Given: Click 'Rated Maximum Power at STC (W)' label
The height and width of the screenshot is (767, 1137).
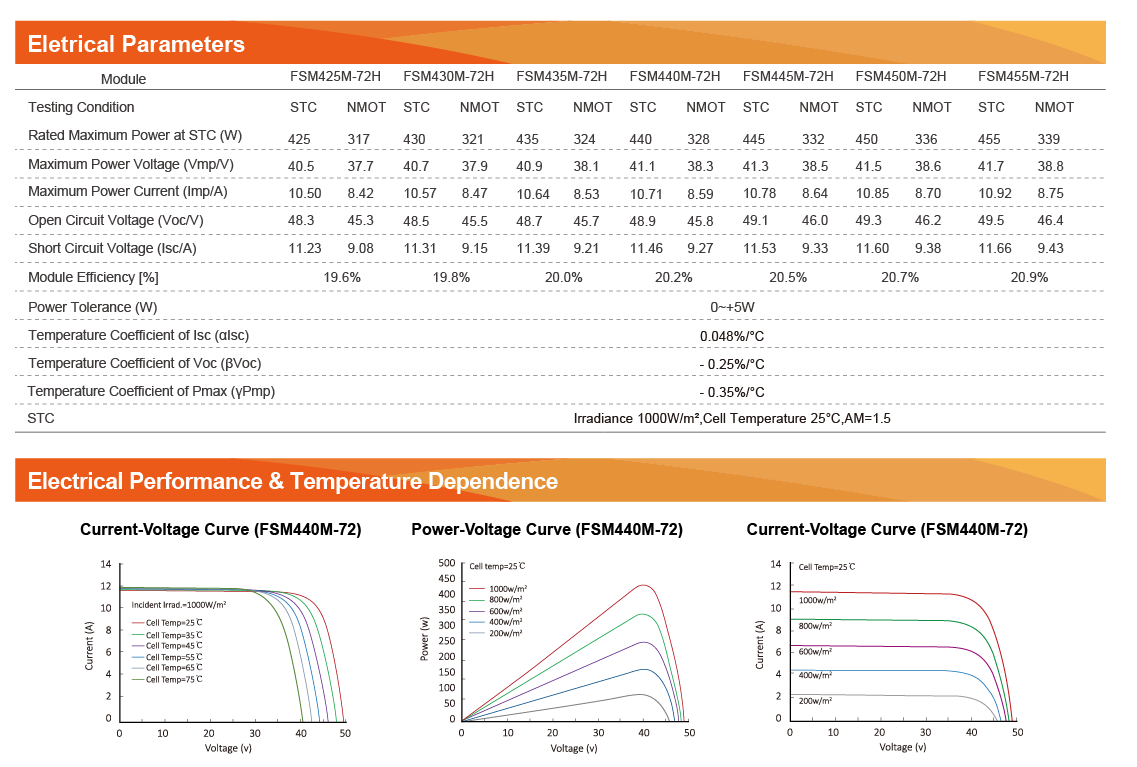Looking at the screenshot, I should [x=135, y=136].
